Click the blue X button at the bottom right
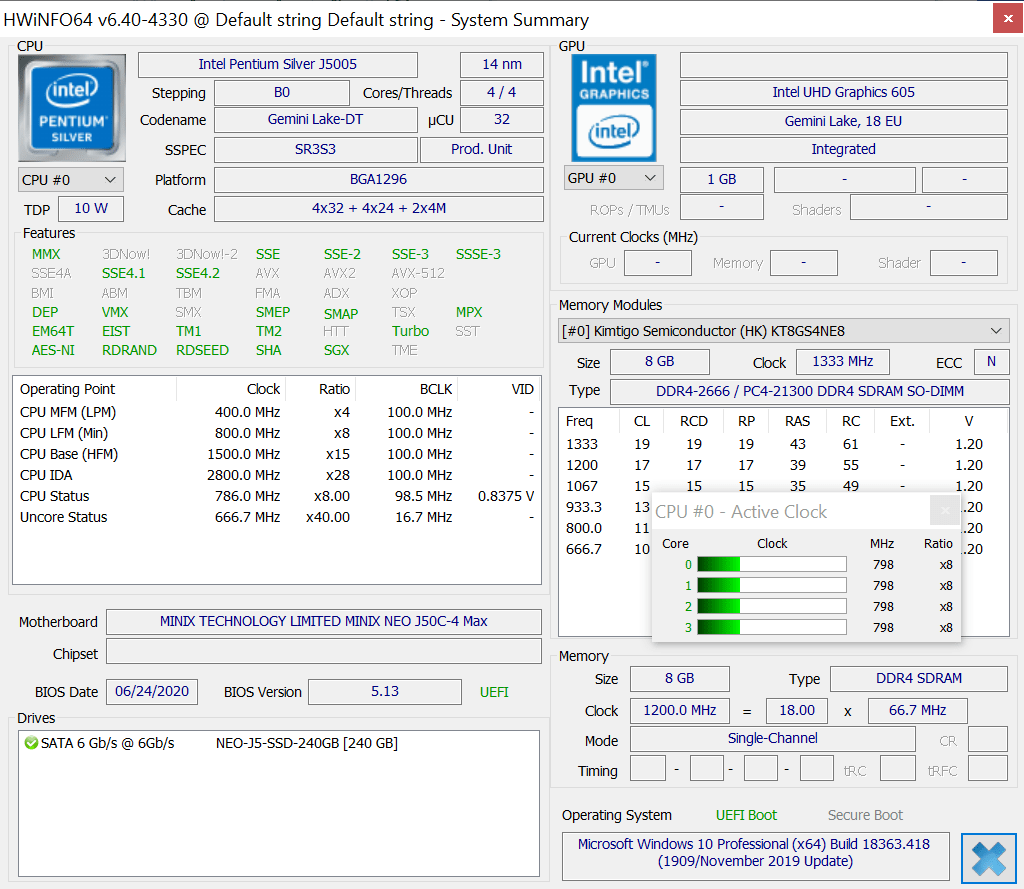This screenshot has width=1024, height=889. (x=988, y=859)
